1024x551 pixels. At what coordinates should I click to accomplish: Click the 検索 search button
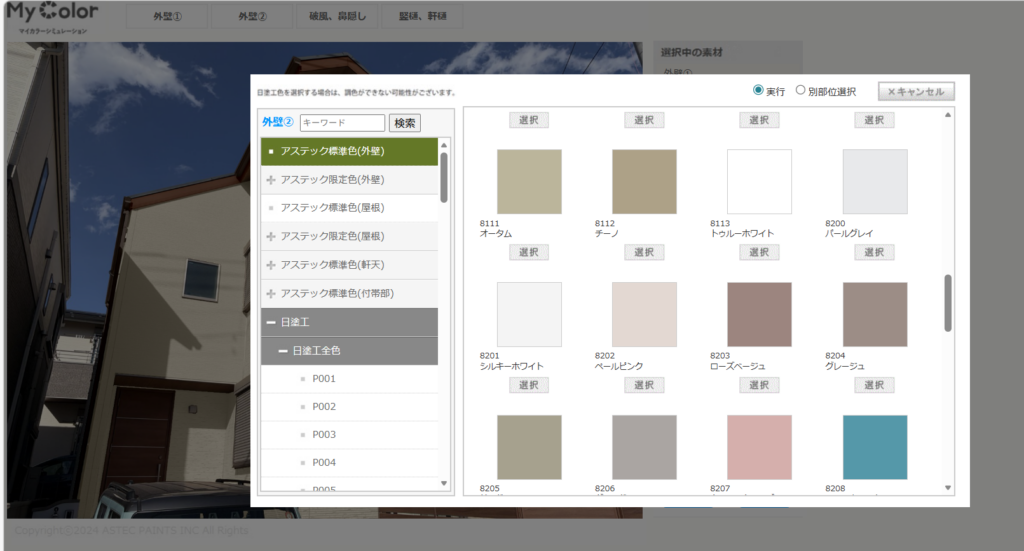point(405,123)
